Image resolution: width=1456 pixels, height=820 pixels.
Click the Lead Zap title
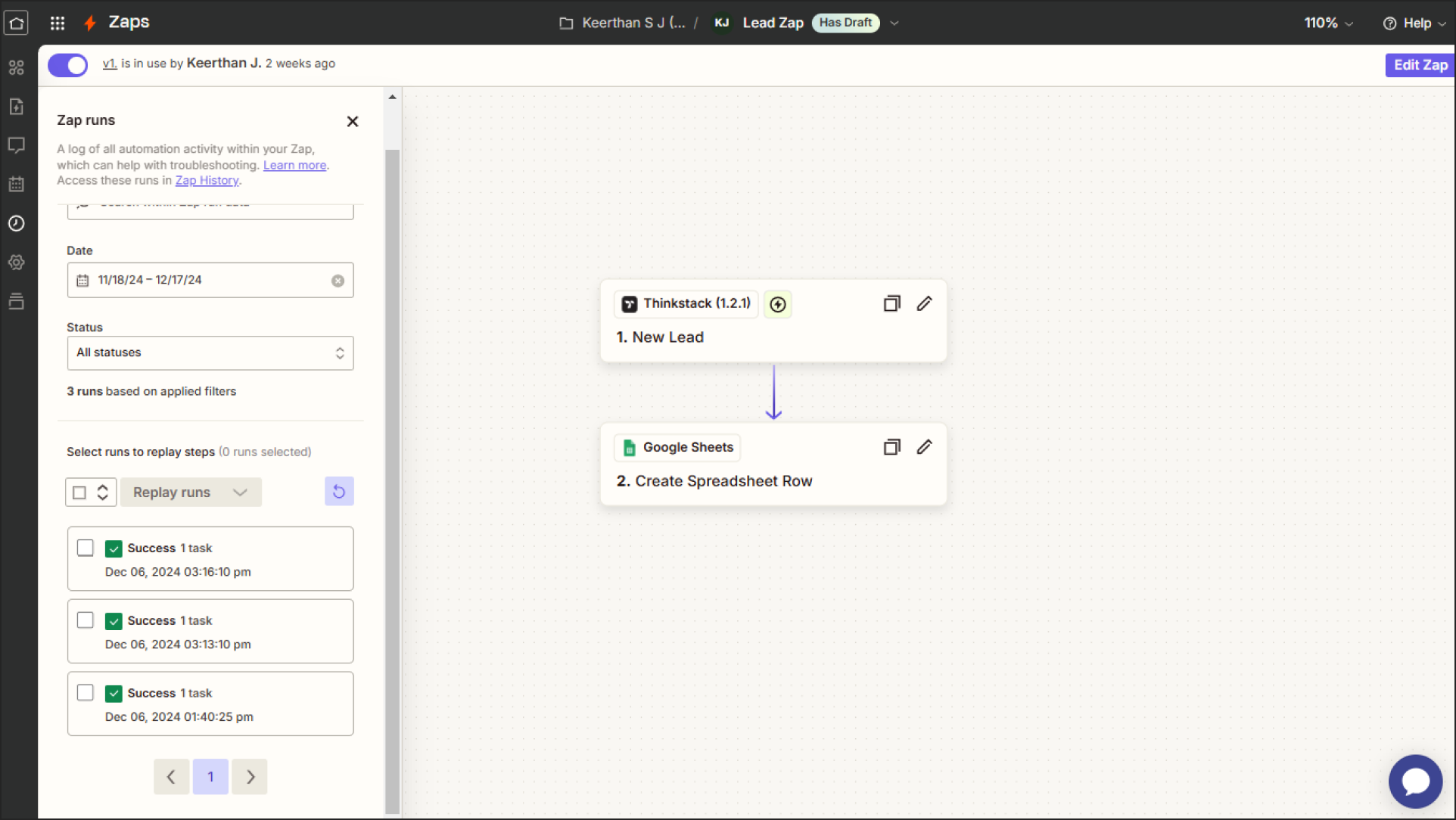[x=773, y=23]
